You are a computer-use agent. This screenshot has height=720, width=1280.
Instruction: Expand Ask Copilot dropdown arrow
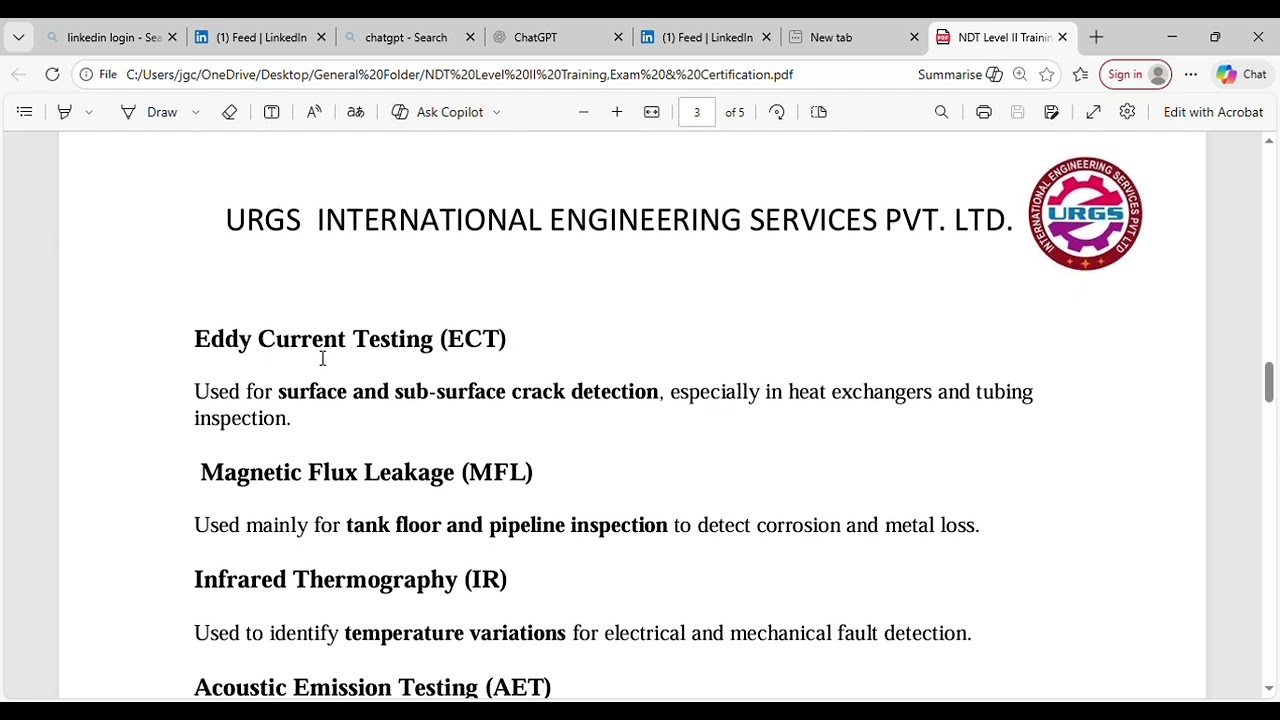[x=496, y=112]
